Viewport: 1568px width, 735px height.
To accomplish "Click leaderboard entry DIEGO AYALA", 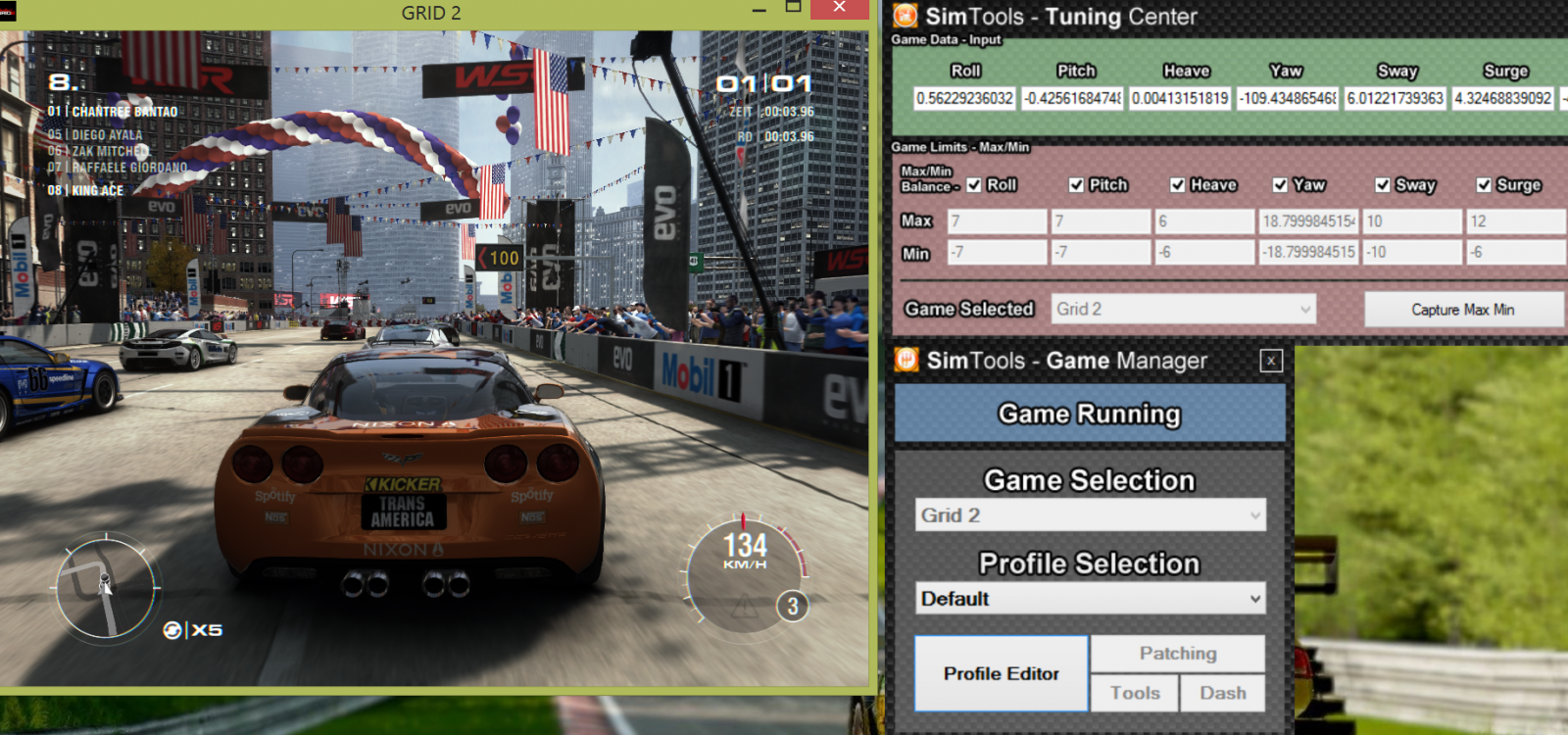I will point(95,134).
